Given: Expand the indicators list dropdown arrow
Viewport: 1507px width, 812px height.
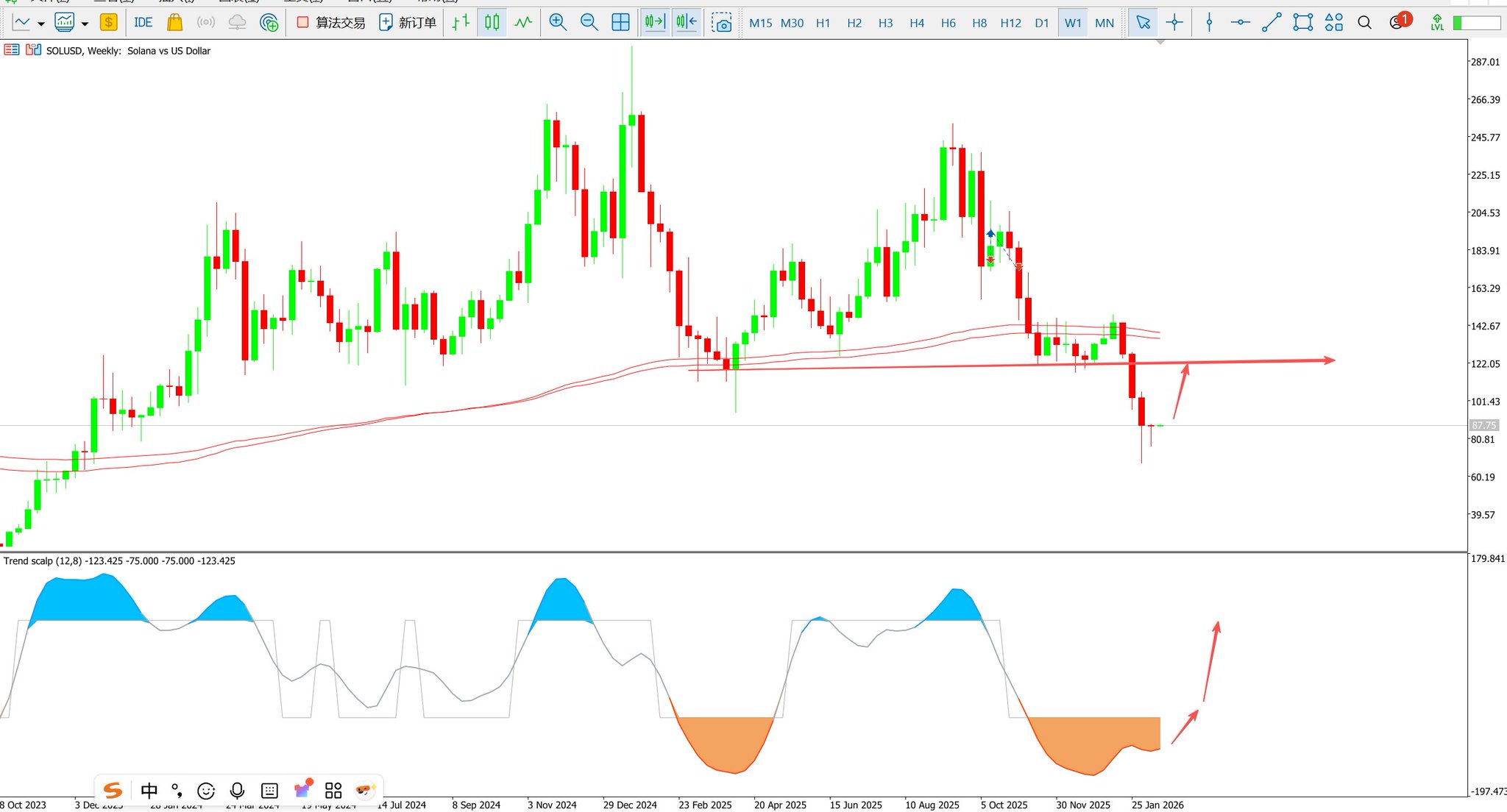Looking at the screenshot, I should coord(85,24).
